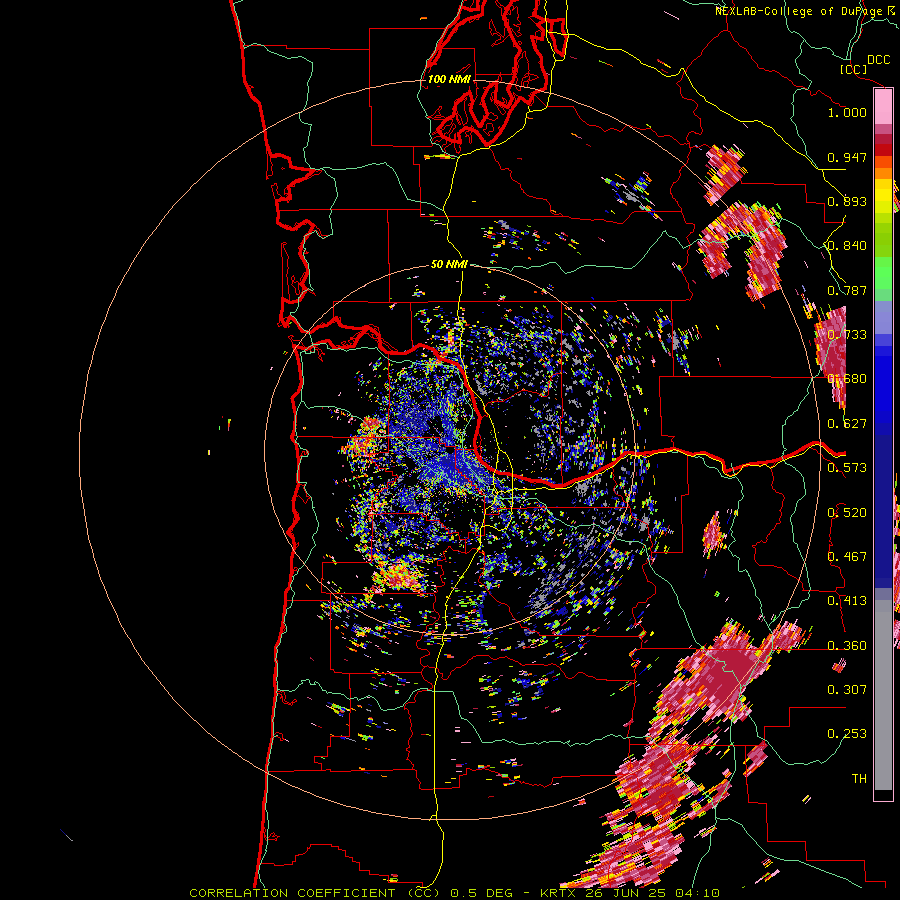The height and width of the screenshot is (900, 900).
Task: Click the 0.520 legend value
Action: click(x=847, y=513)
